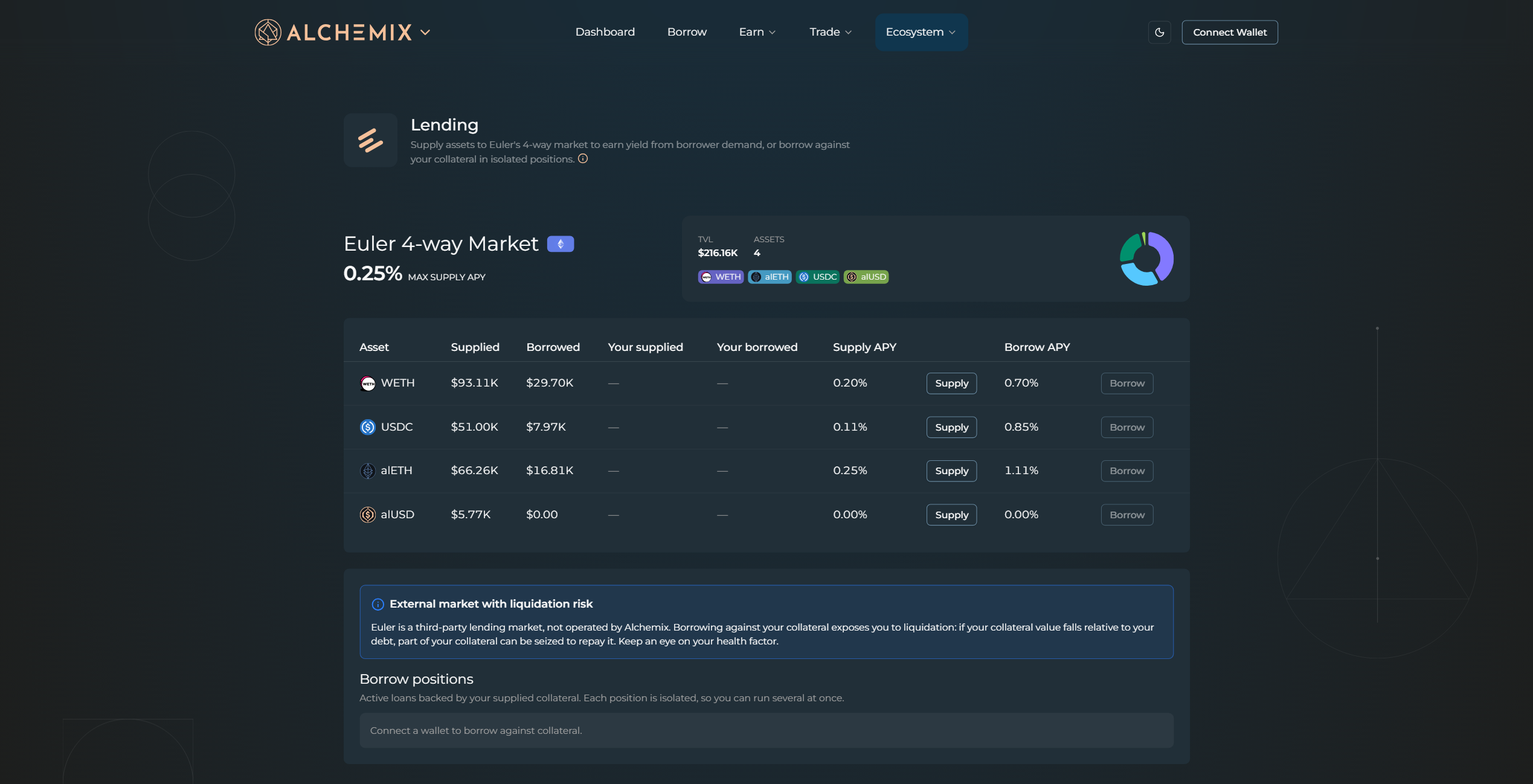Click Connect Wallet button
1533x784 pixels.
(1229, 33)
